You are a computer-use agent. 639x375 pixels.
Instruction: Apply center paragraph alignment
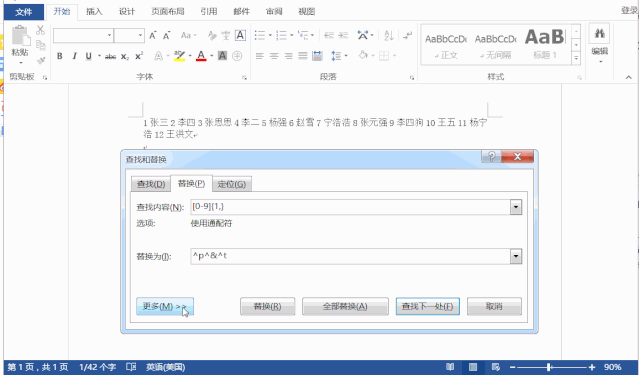[274, 56]
